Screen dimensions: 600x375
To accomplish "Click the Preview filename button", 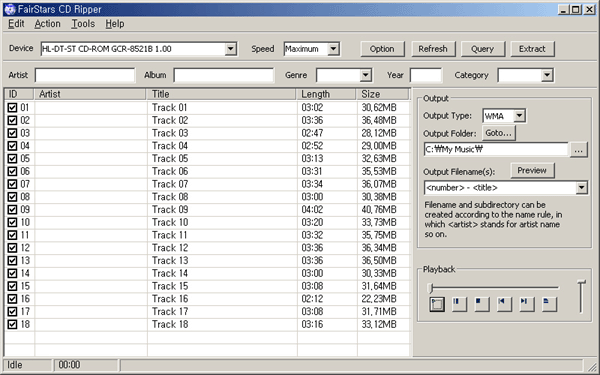I will point(532,171).
